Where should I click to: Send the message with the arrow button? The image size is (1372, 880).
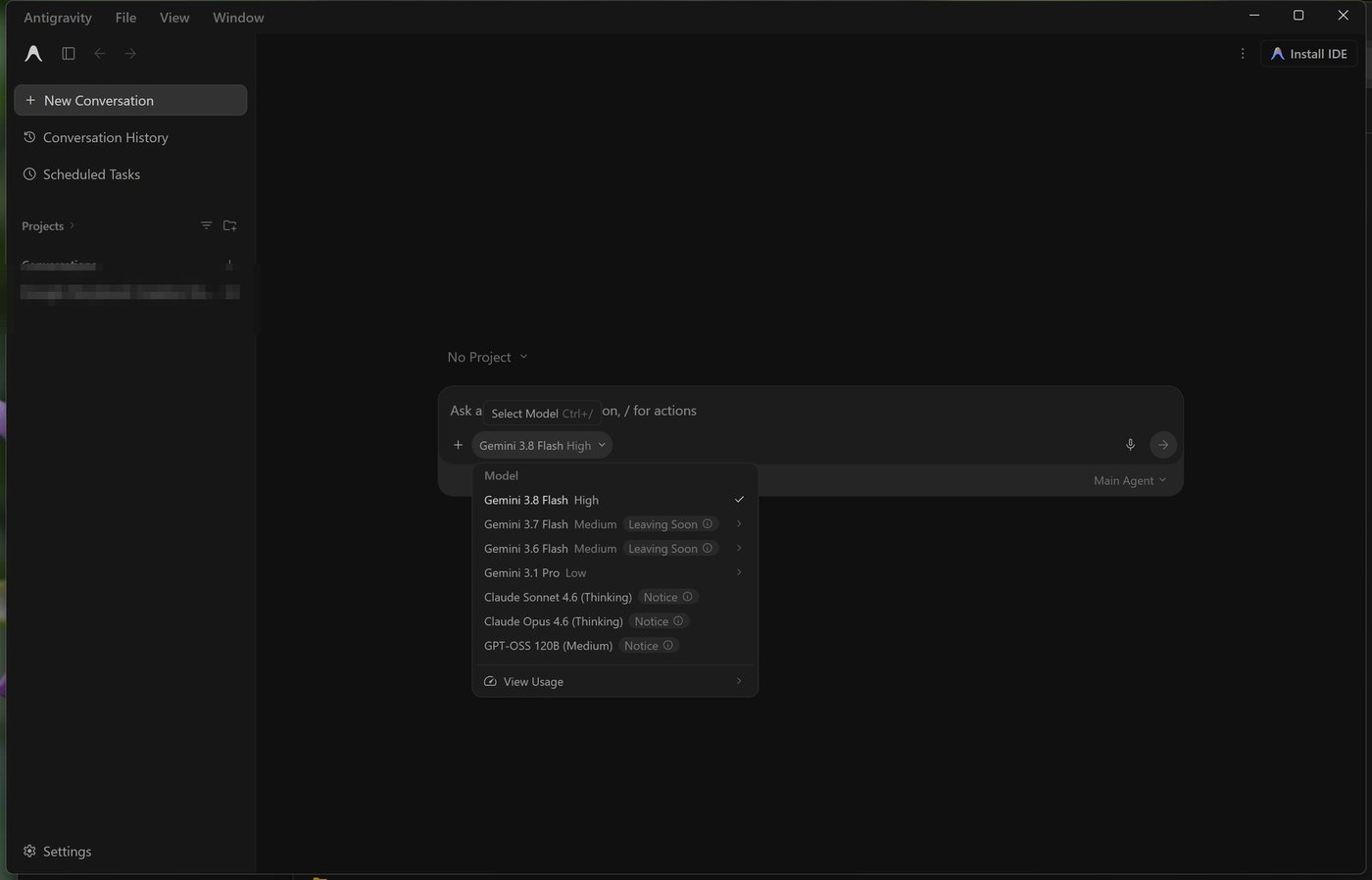[1163, 445]
